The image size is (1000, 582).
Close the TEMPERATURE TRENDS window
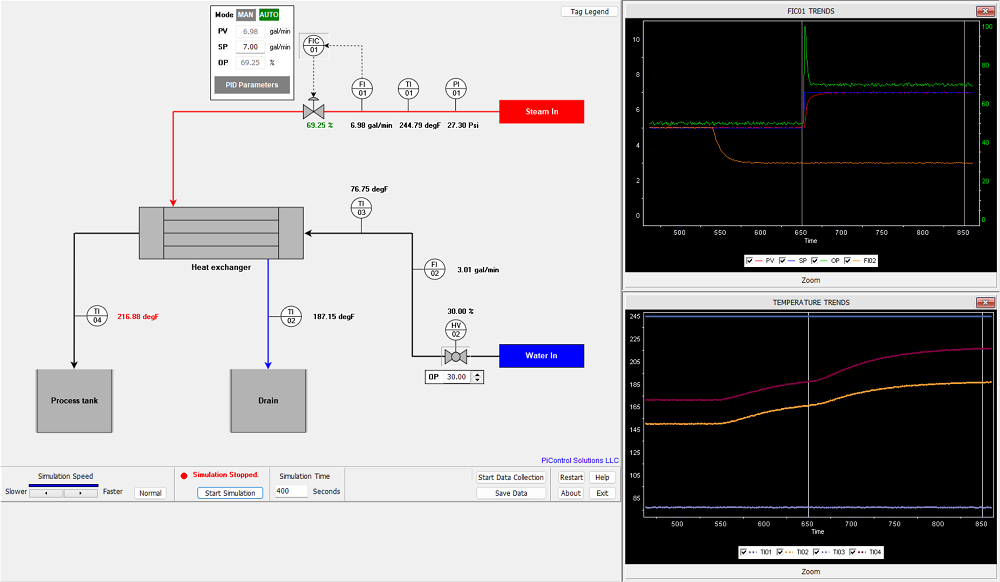point(985,302)
